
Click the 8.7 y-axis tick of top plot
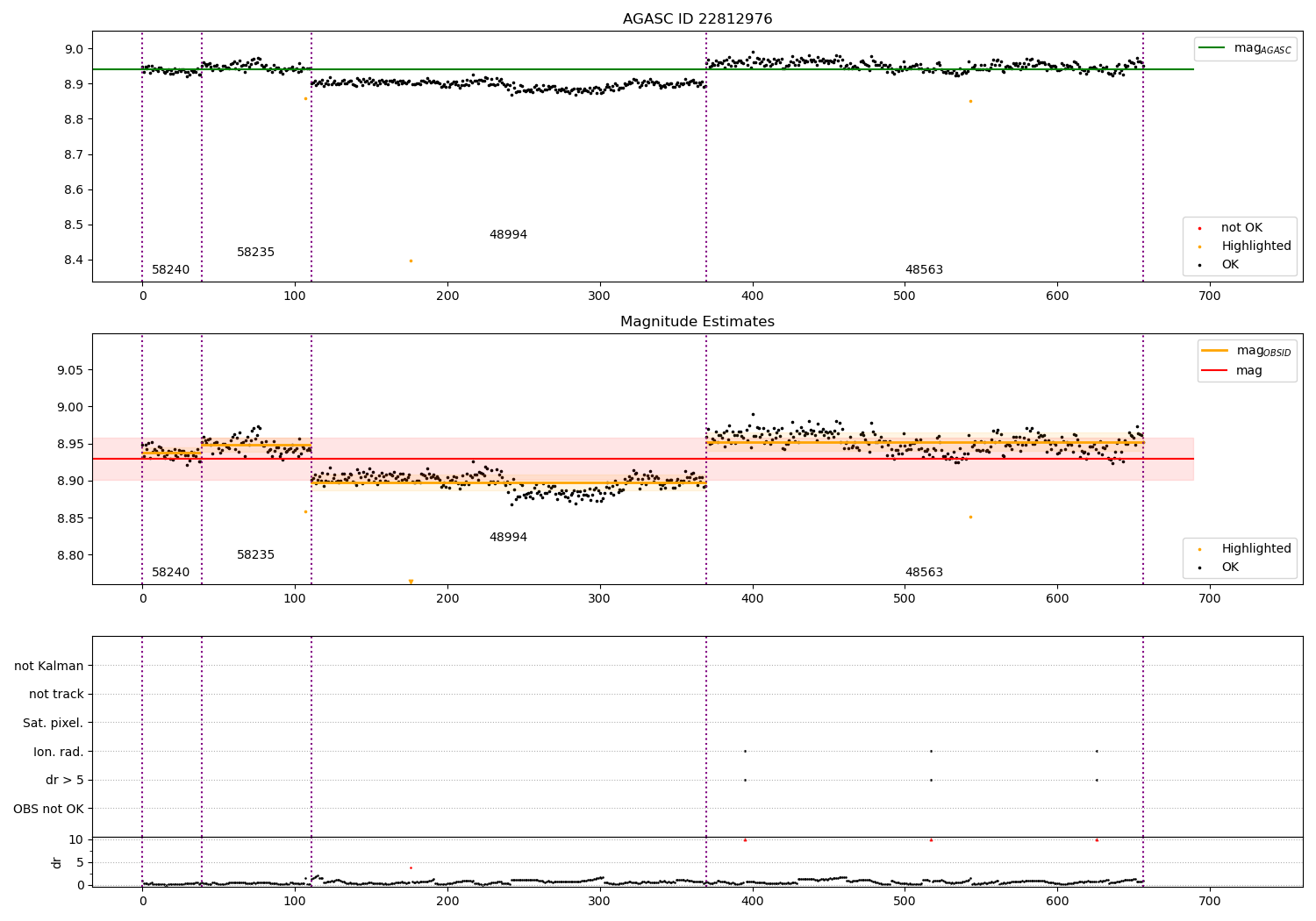click(75, 155)
